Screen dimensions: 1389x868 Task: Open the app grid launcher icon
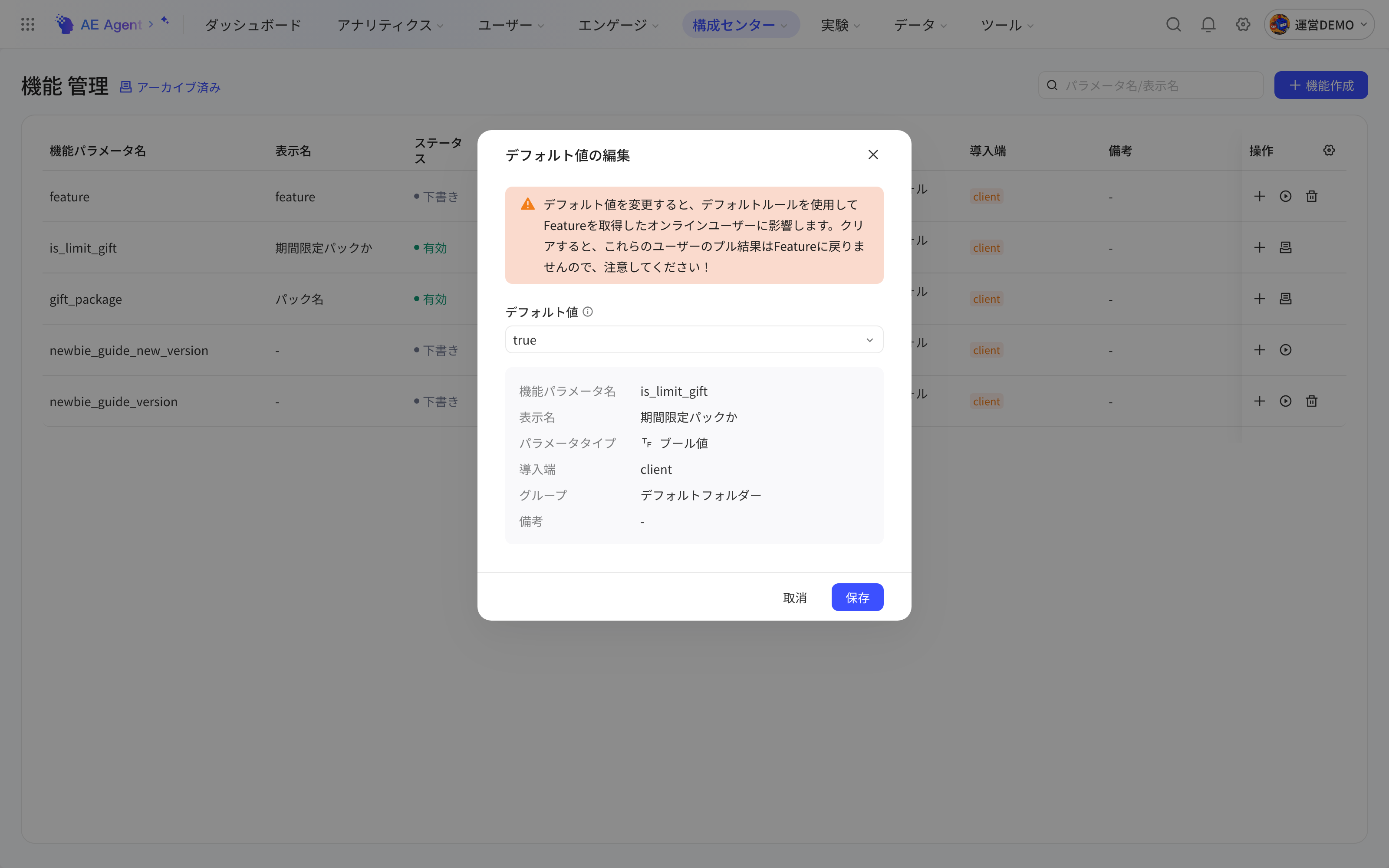pyautogui.click(x=27, y=24)
